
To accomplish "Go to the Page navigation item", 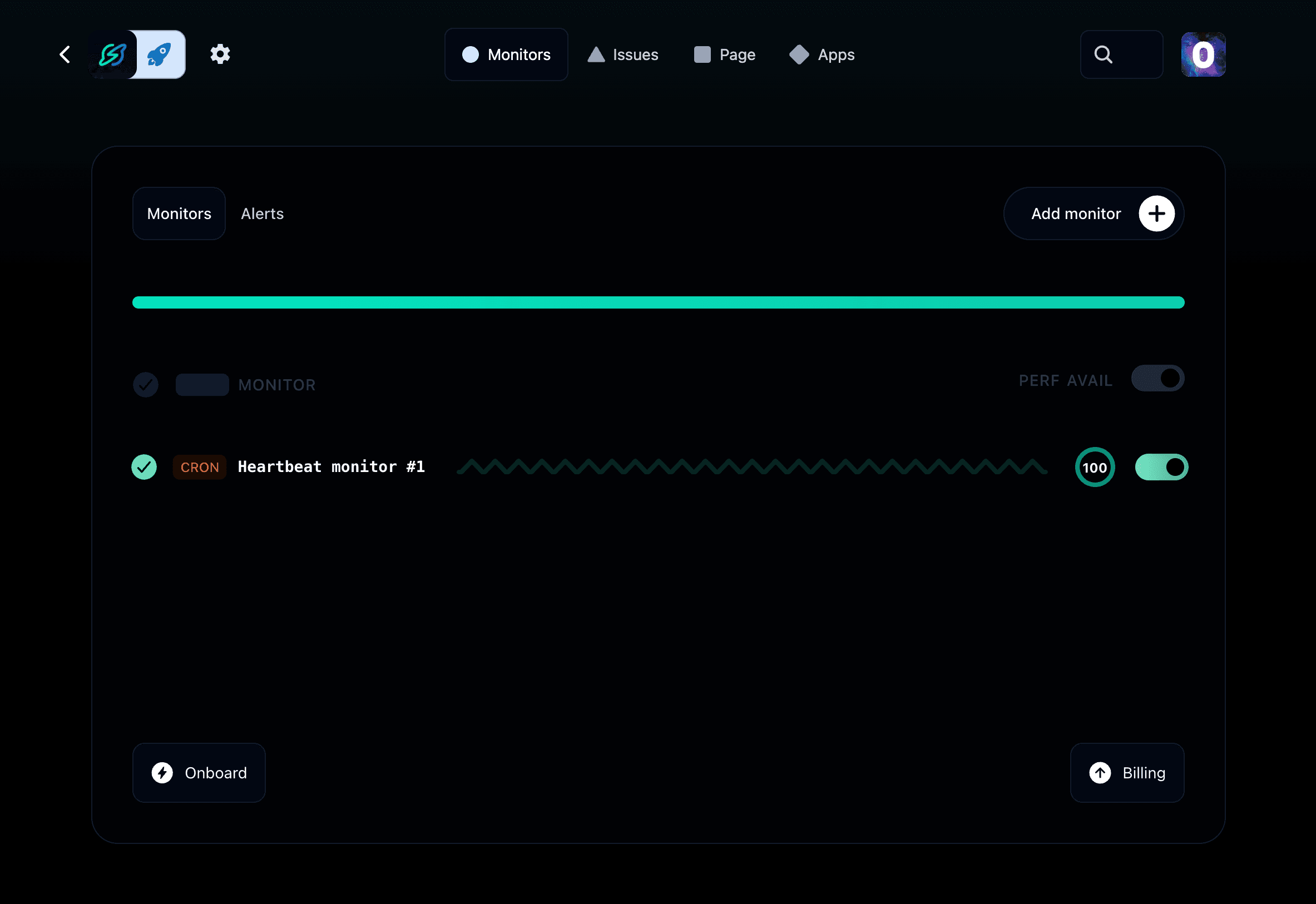I will pyautogui.click(x=725, y=55).
